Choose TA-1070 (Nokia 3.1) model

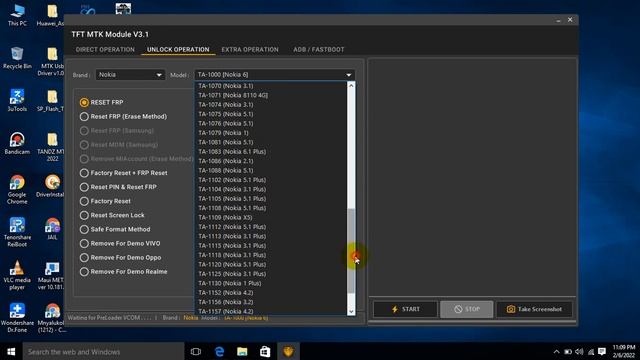click(271, 86)
